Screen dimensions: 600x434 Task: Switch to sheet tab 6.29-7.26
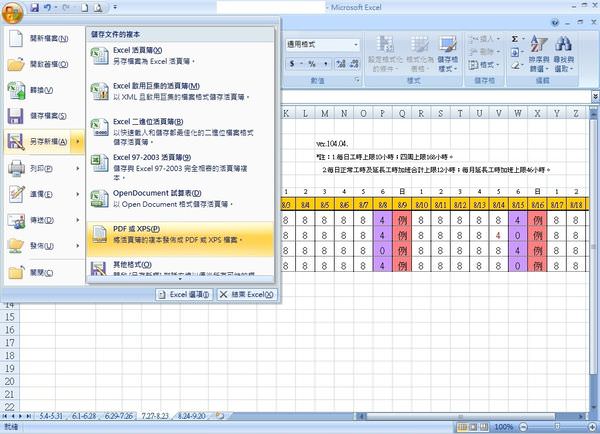(118, 416)
